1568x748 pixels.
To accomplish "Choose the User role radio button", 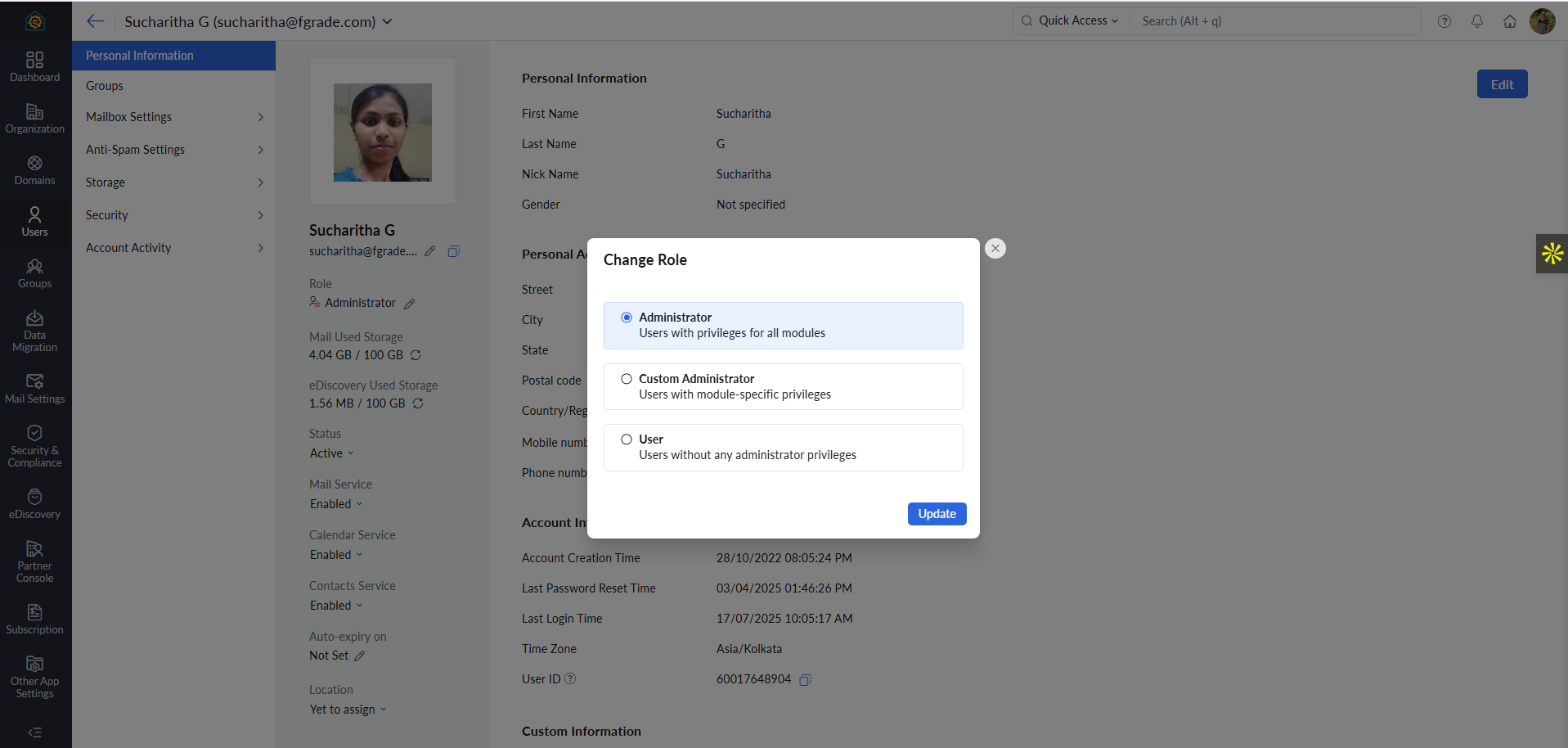I will coord(627,439).
